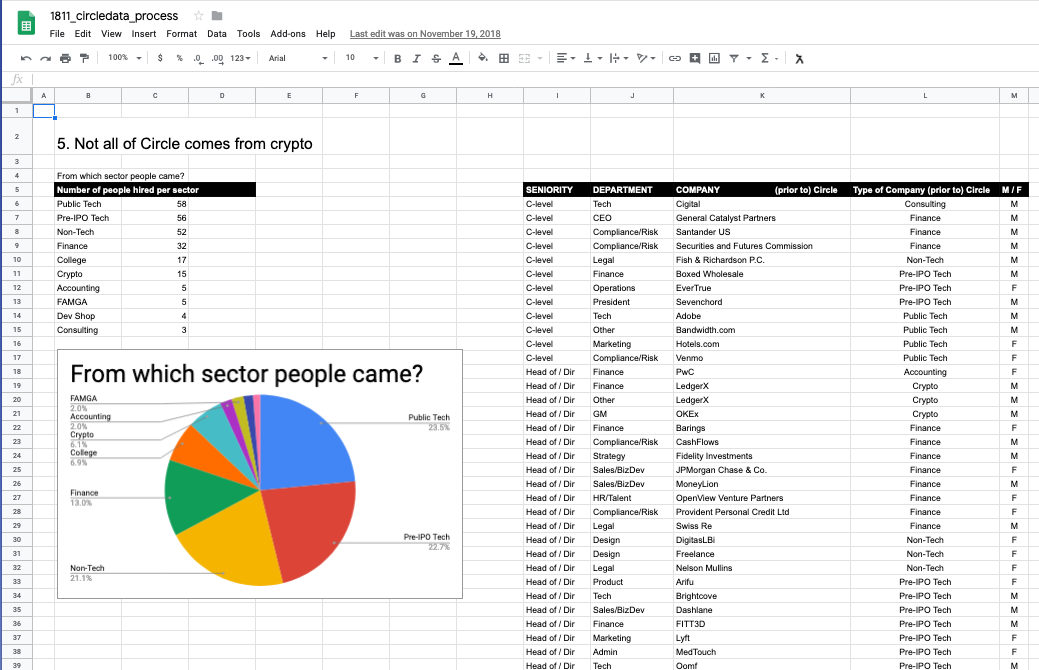Open the zoom level dropdown
The image size is (1039, 670).
(125, 58)
